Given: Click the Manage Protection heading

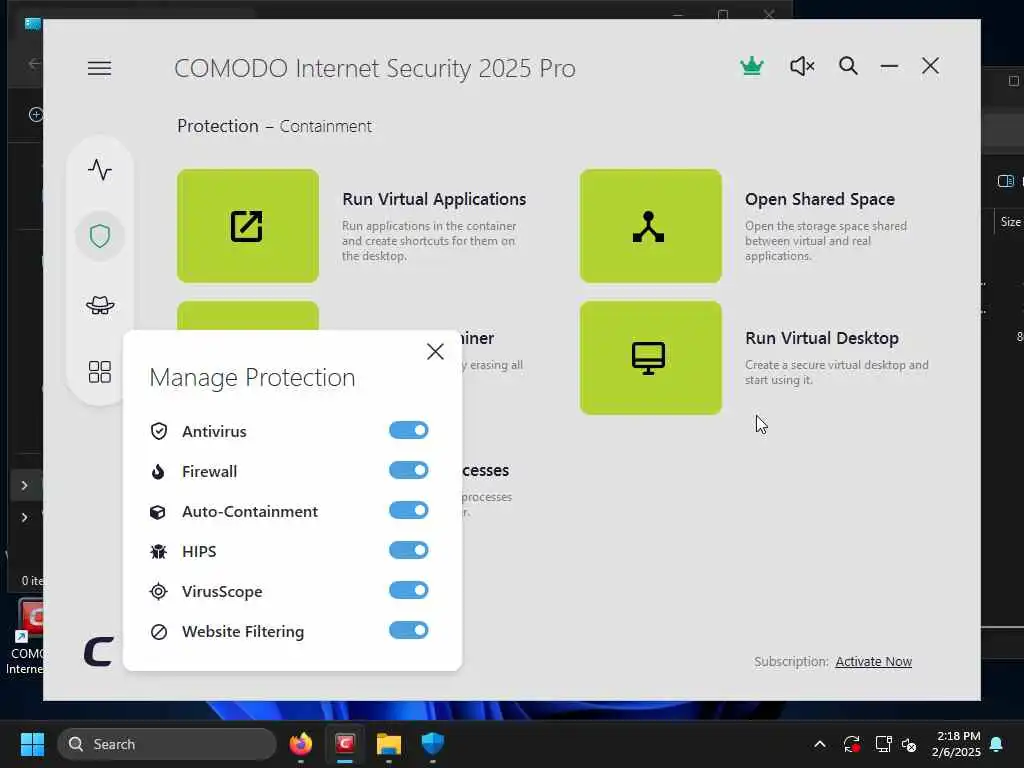Looking at the screenshot, I should pos(252,377).
